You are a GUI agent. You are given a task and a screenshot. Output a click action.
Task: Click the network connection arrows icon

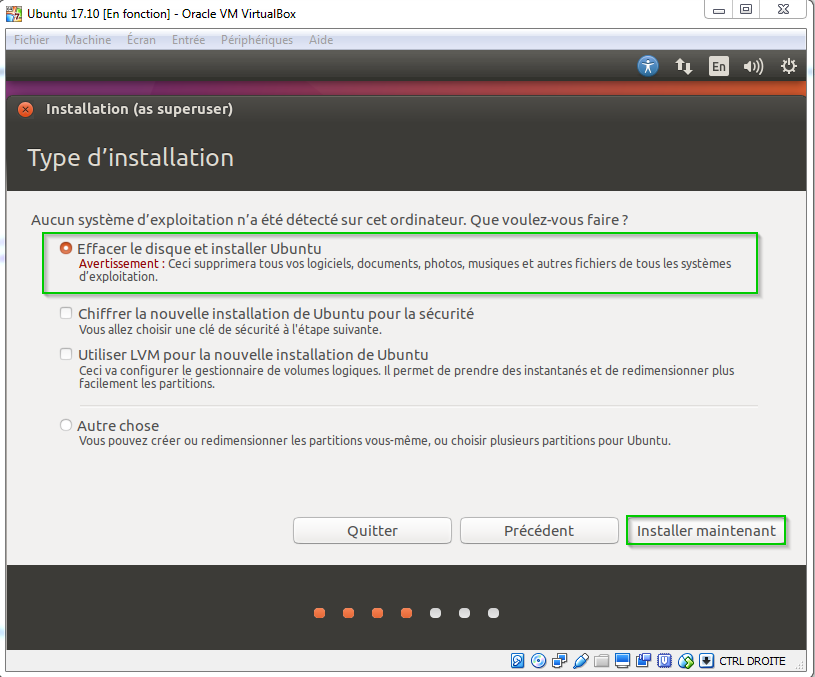(x=684, y=66)
